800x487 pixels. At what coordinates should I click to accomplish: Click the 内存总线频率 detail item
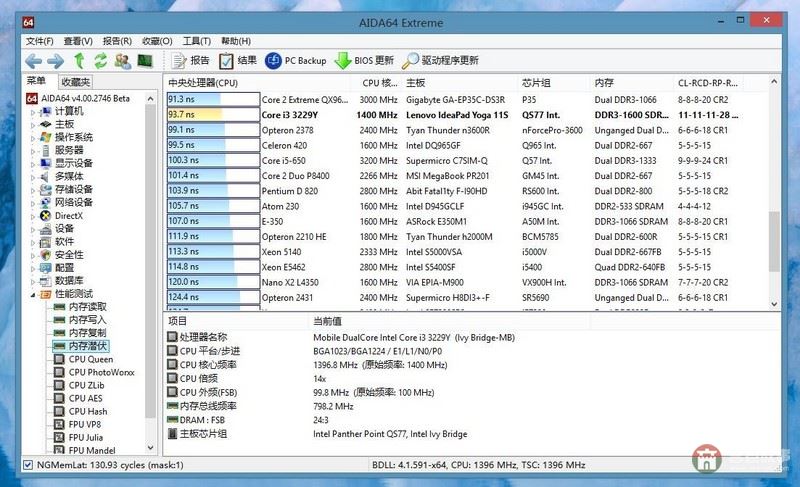pos(202,406)
